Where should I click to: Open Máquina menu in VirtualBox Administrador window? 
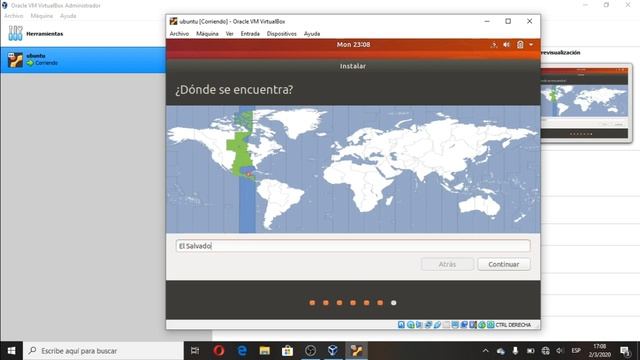coord(42,16)
